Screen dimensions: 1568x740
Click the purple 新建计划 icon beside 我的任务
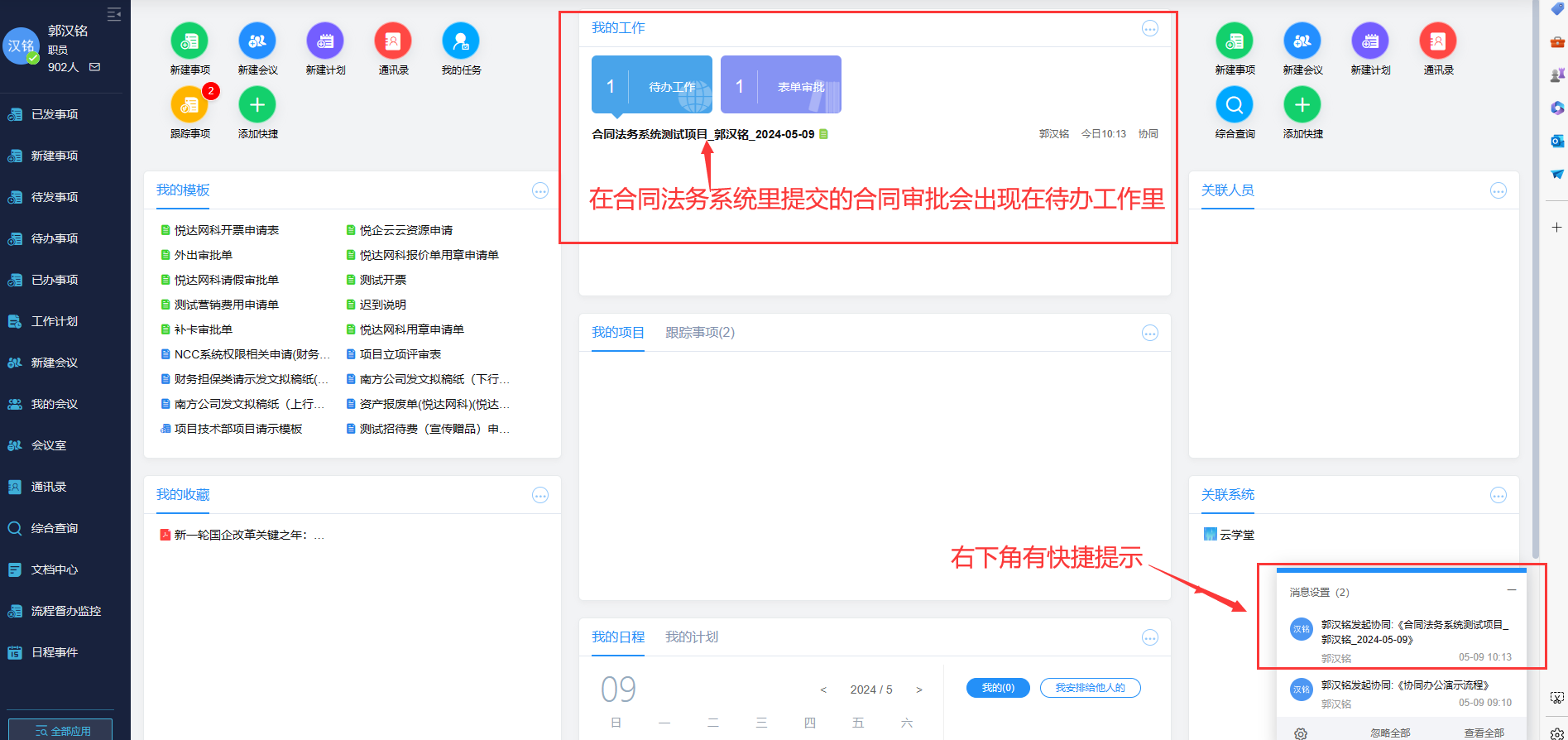[x=325, y=41]
